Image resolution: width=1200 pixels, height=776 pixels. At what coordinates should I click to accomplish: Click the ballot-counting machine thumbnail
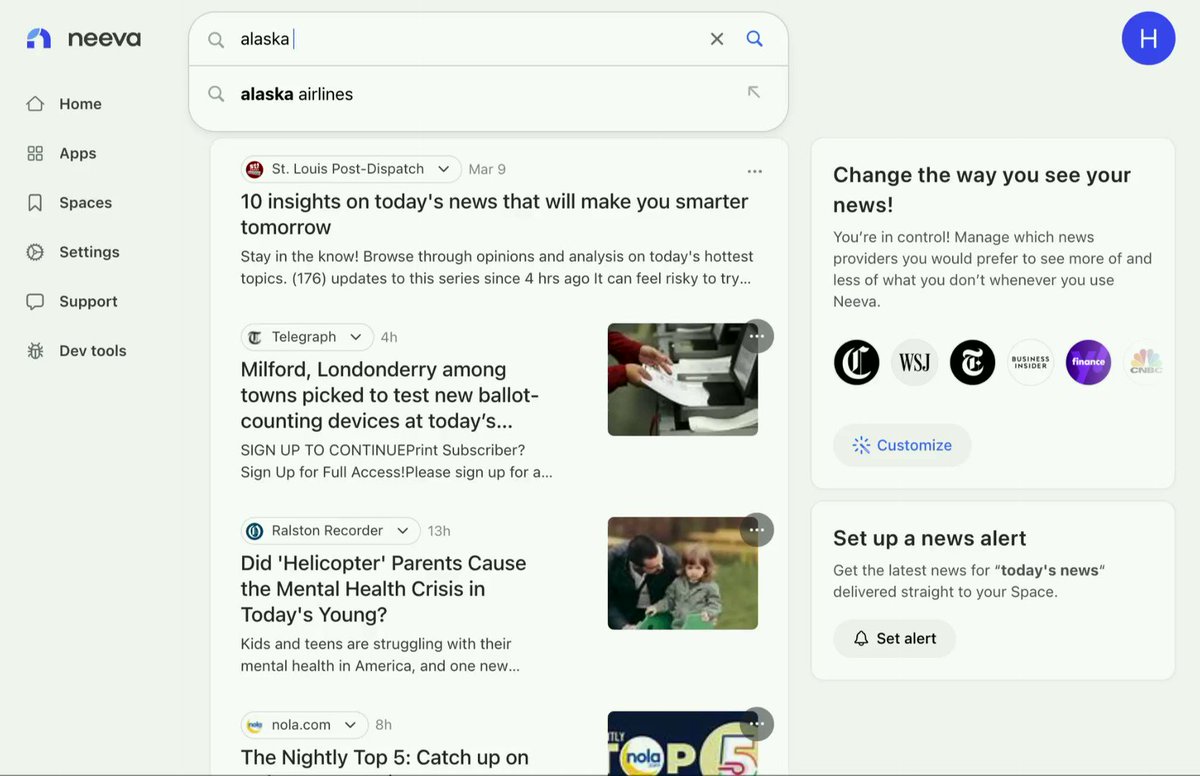[x=683, y=379]
